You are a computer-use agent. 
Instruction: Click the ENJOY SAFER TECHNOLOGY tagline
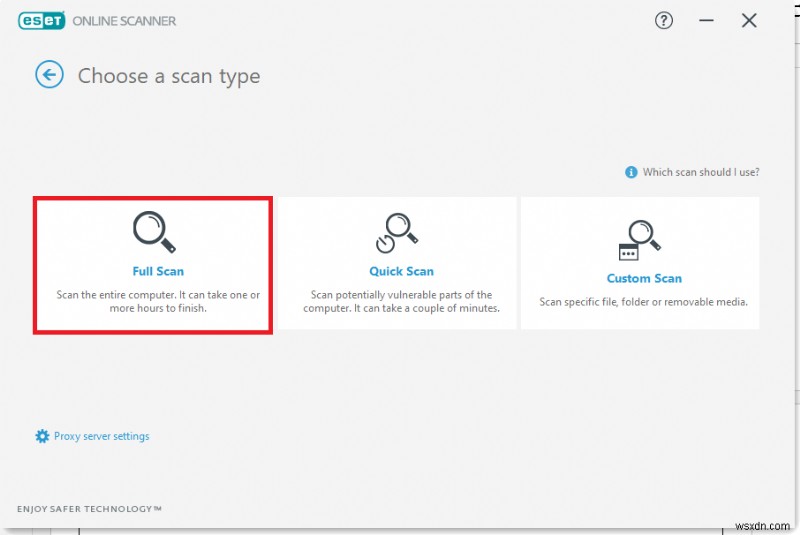[89, 508]
